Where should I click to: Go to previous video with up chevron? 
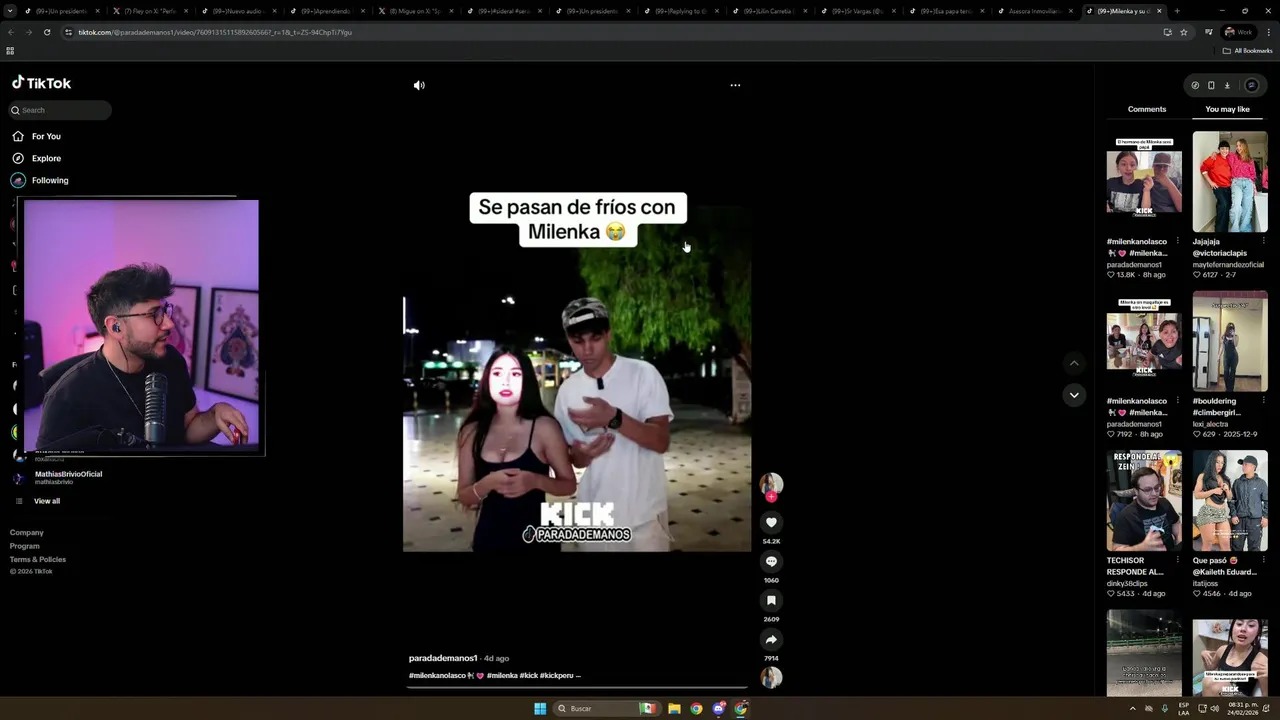coord(1074,363)
